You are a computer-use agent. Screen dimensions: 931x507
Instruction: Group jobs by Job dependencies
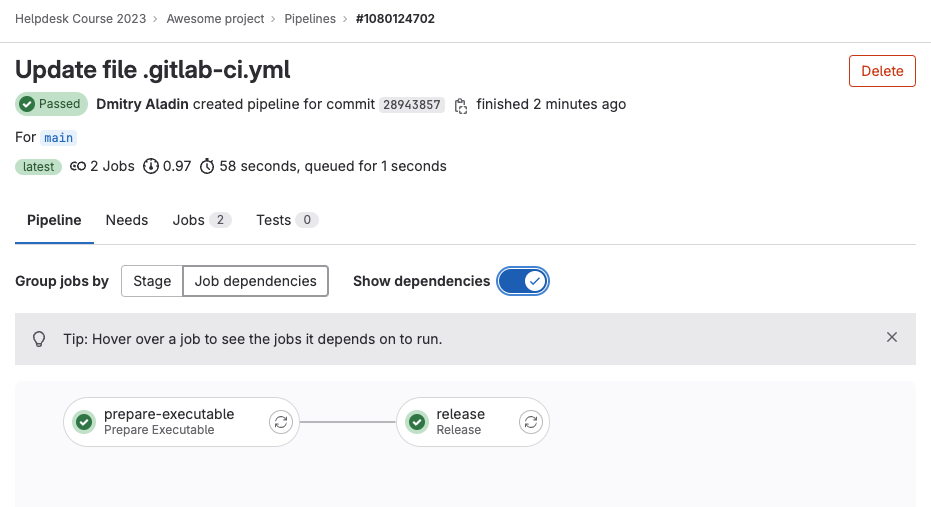[255, 281]
